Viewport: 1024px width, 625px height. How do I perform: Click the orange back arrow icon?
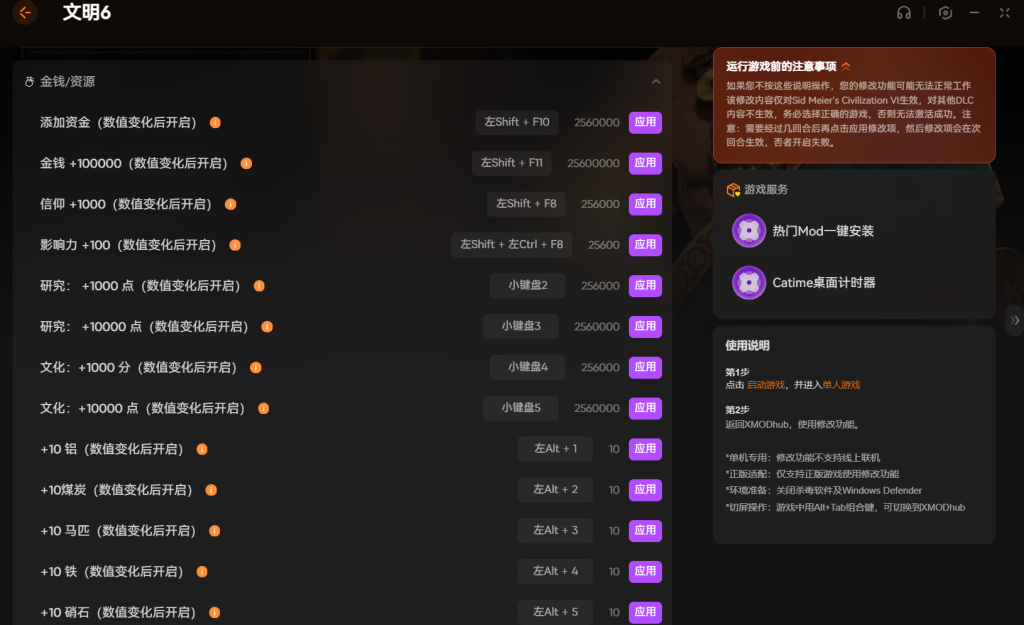[25, 13]
